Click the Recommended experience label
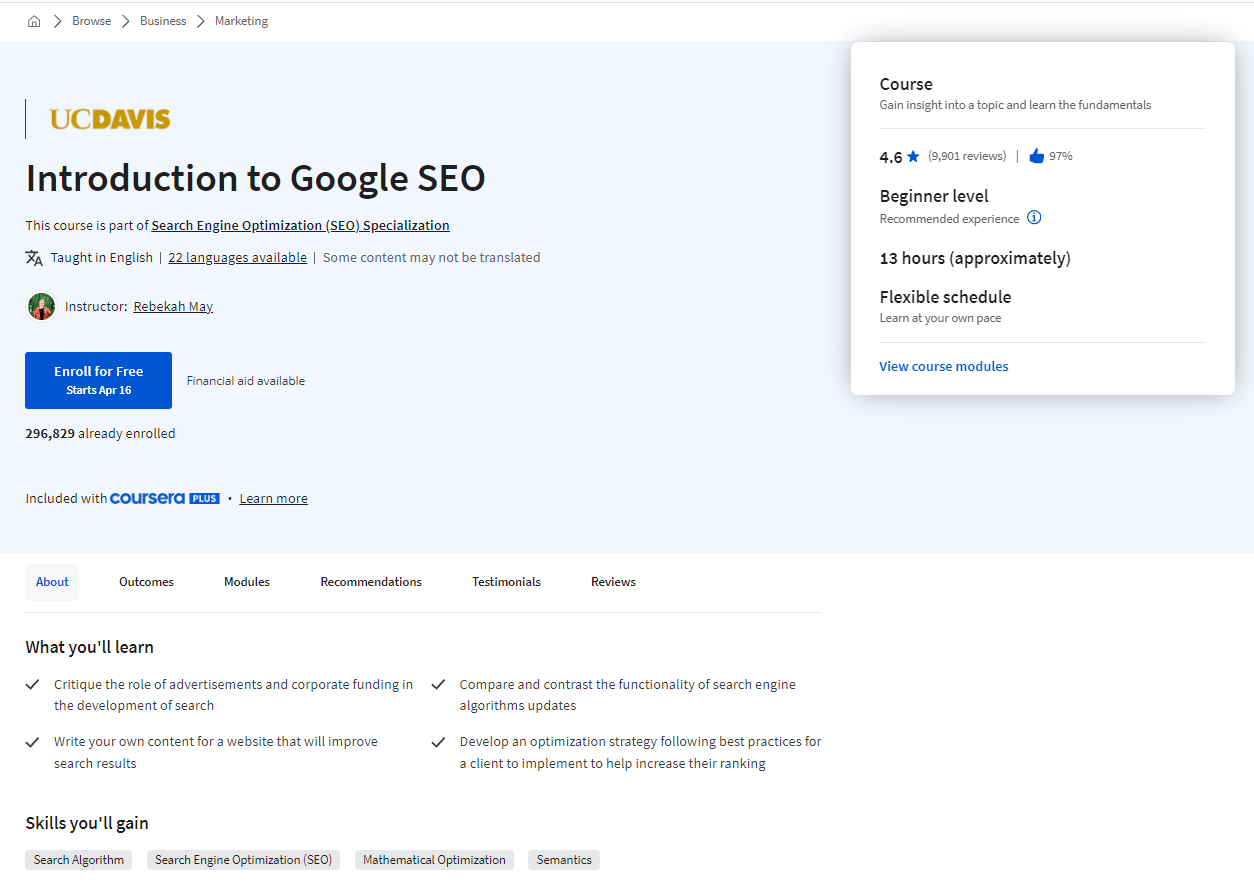 [950, 219]
